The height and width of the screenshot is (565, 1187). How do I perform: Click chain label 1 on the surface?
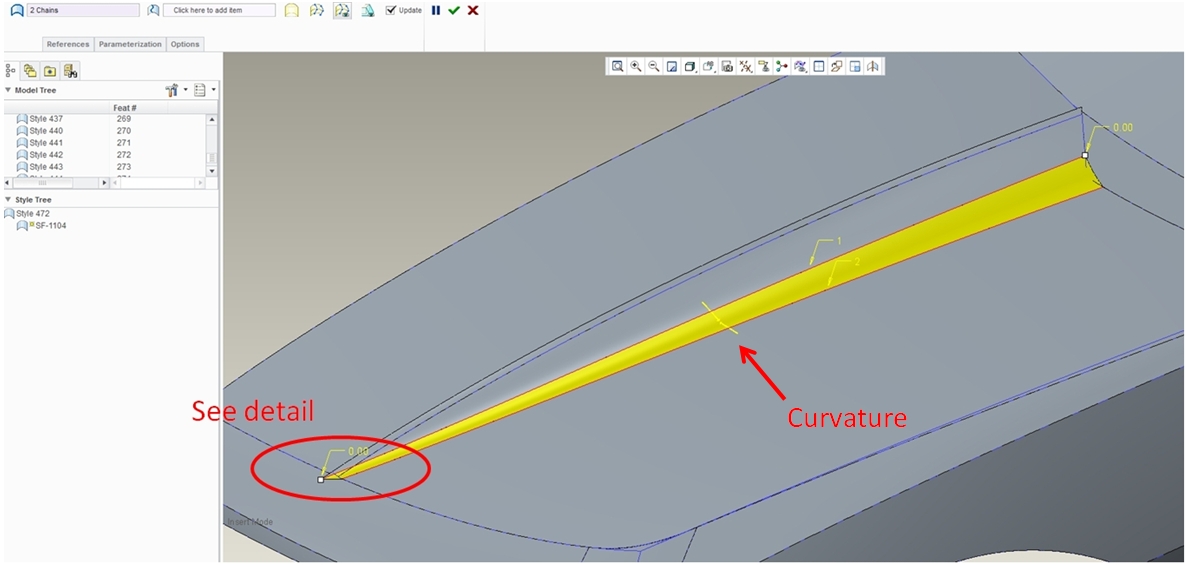tap(839, 241)
